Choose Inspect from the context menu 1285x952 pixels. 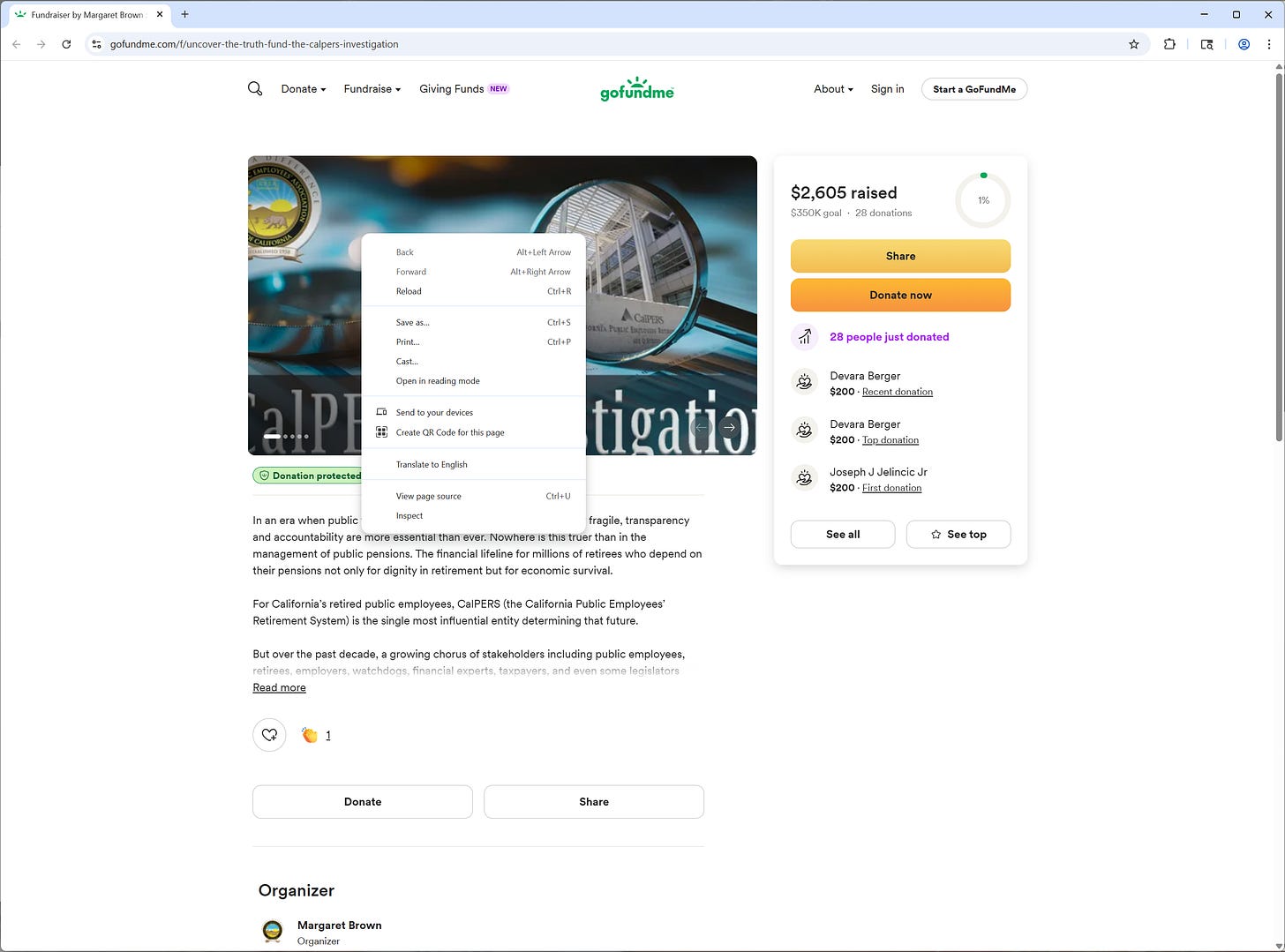pos(474,515)
